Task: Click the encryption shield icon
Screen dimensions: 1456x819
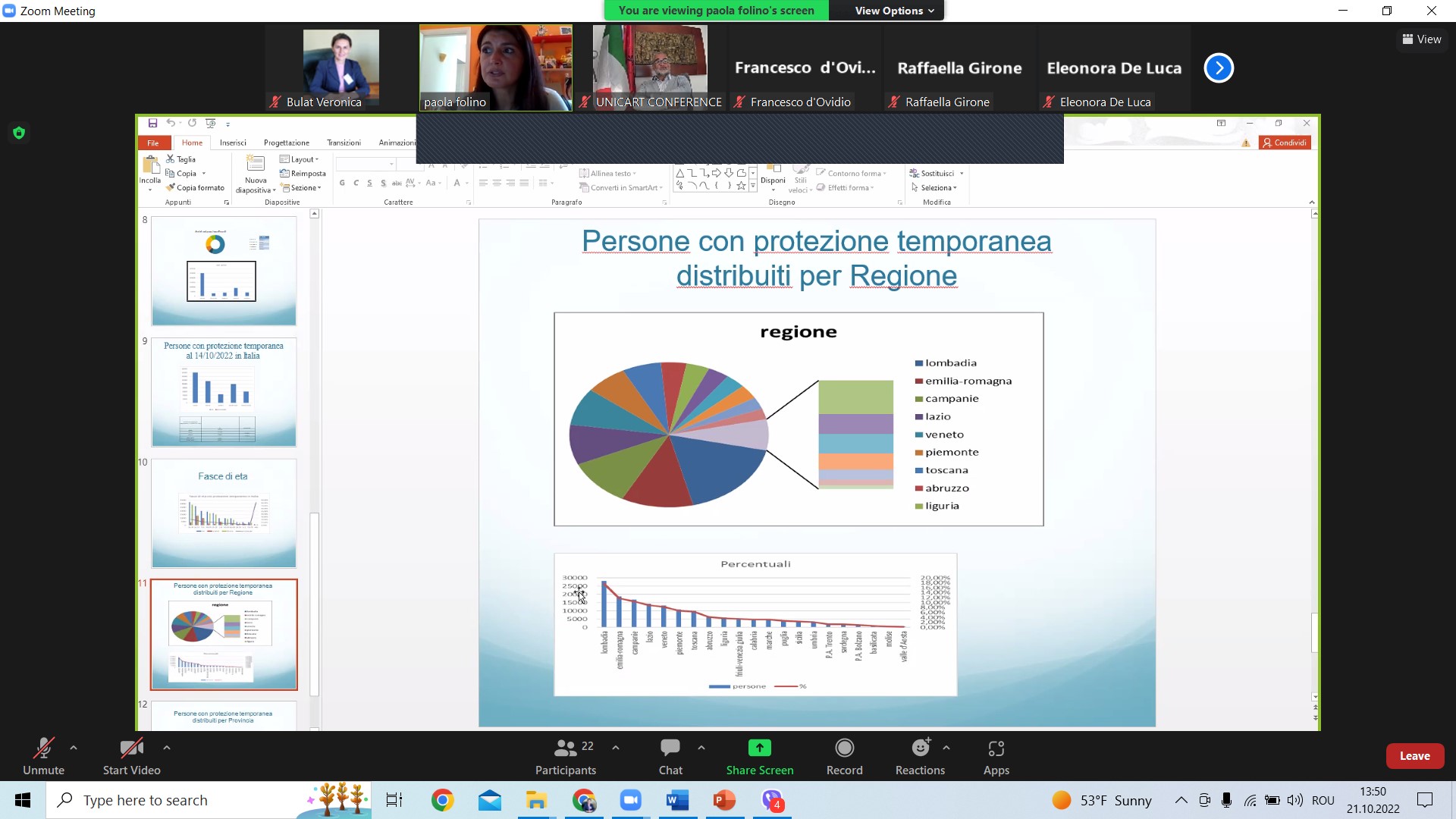Action: click(19, 133)
